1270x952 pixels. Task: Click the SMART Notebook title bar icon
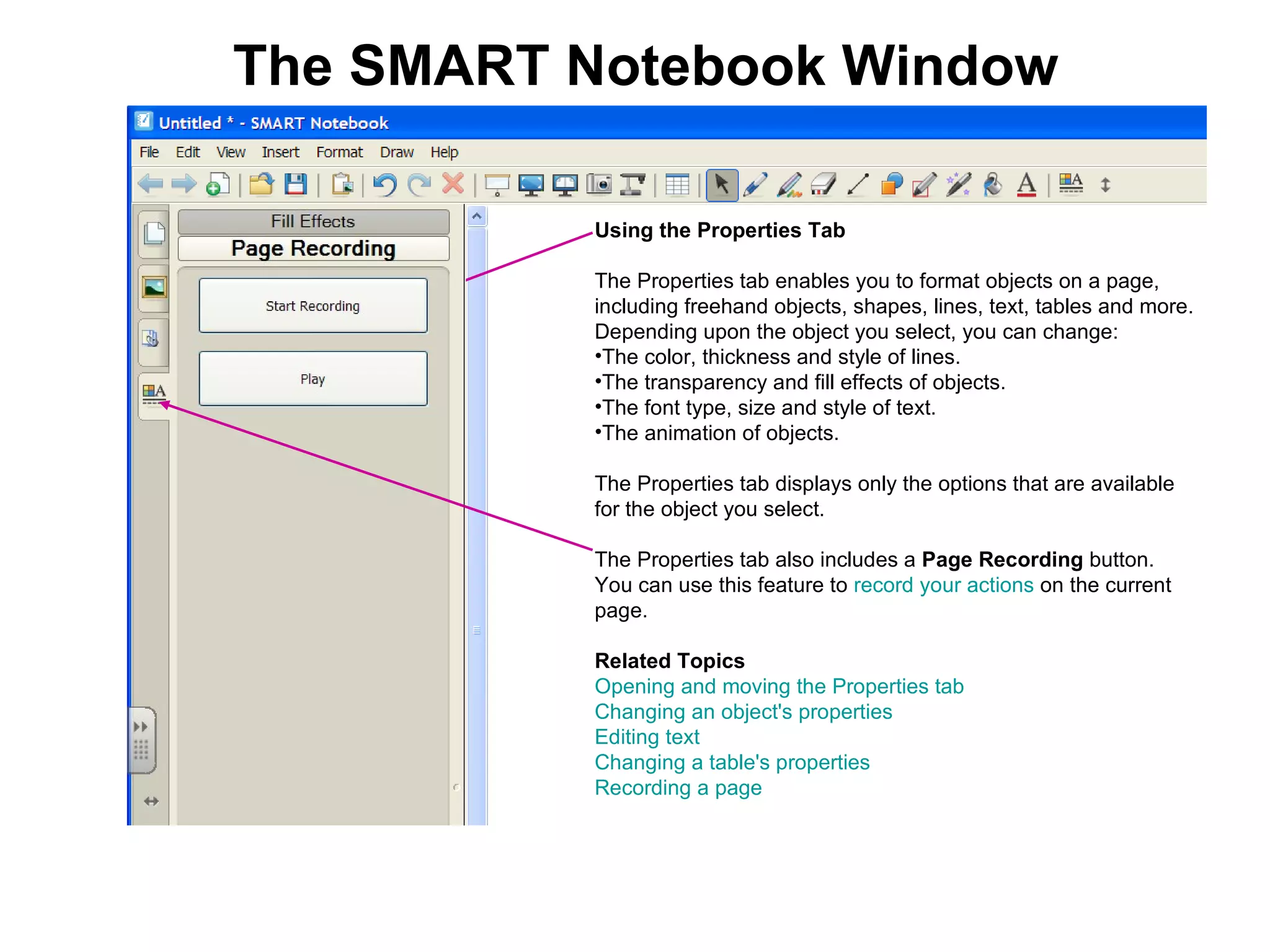[144, 121]
